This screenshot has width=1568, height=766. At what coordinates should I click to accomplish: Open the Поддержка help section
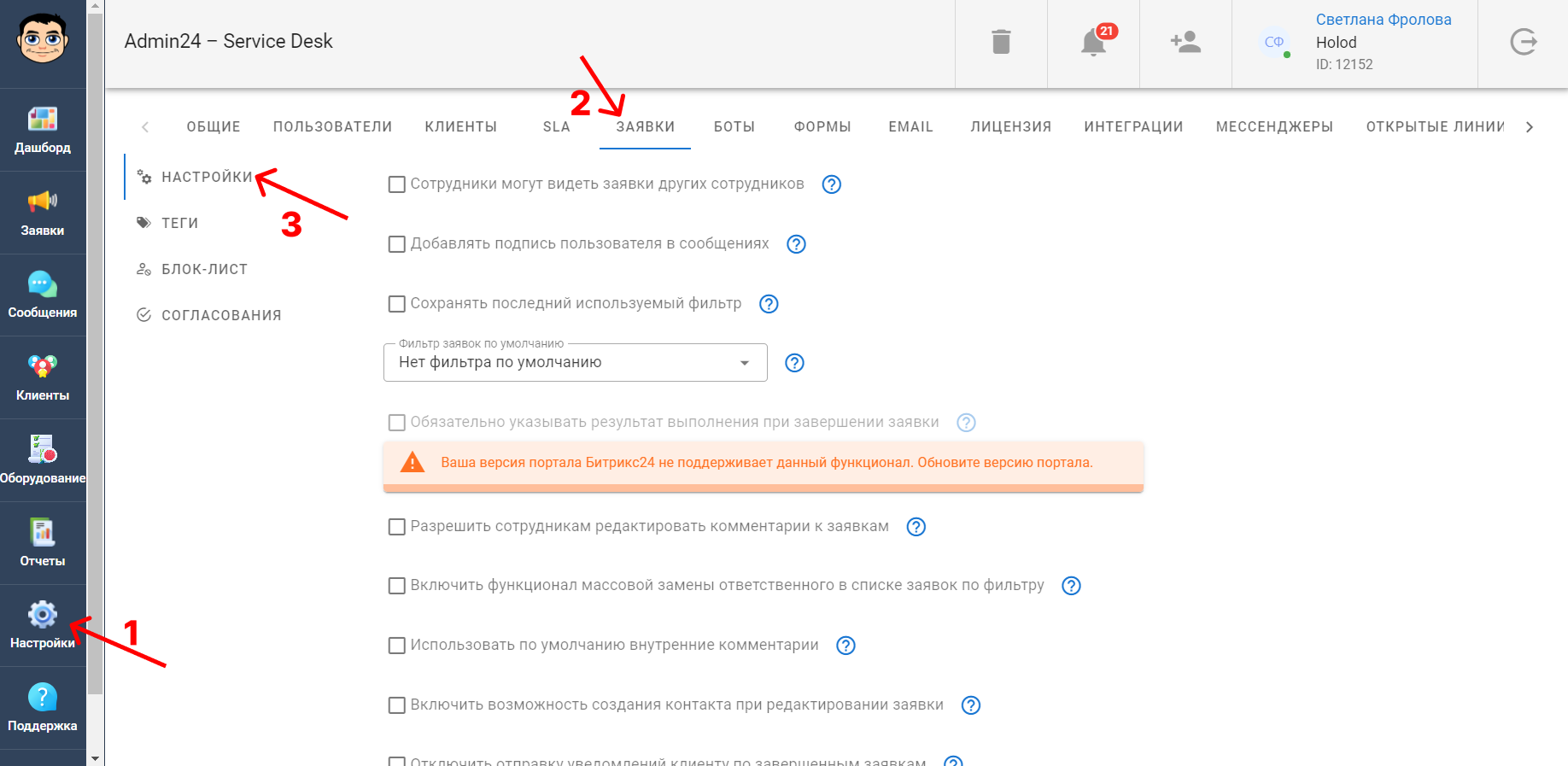pyautogui.click(x=43, y=708)
